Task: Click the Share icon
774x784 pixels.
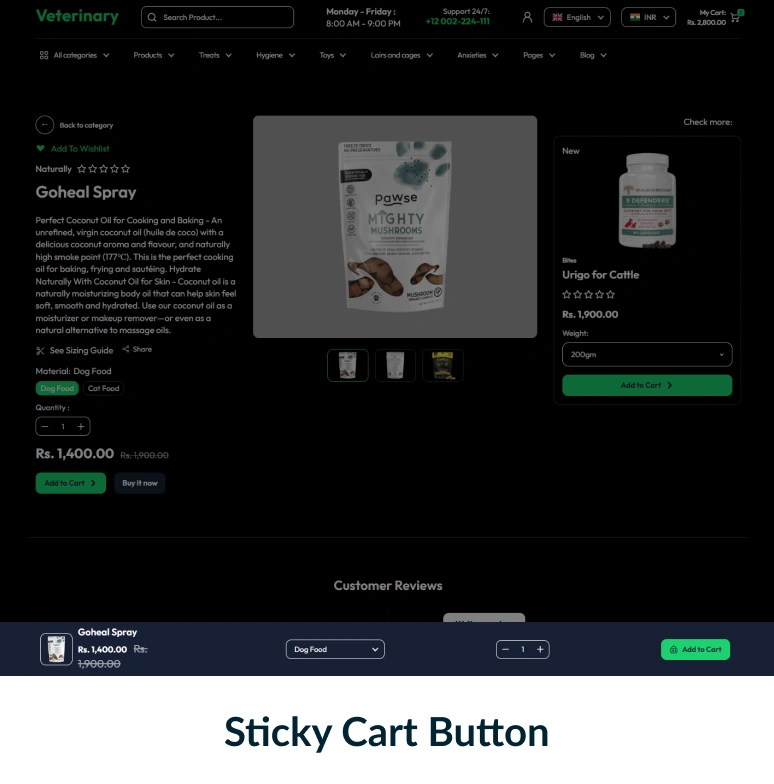Action: click(126, 349)
